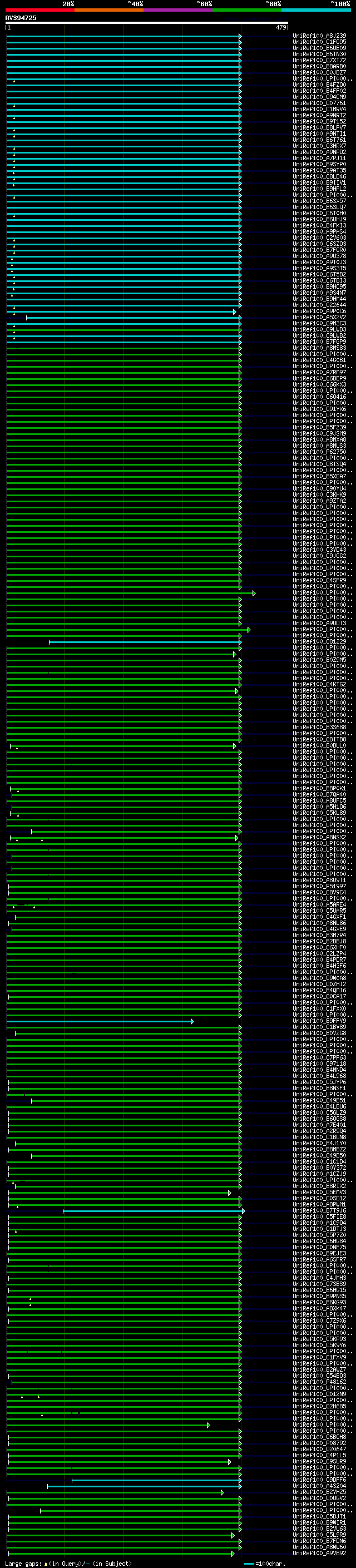Open hit UniRef100_Q91YK6

click(319, 409)
